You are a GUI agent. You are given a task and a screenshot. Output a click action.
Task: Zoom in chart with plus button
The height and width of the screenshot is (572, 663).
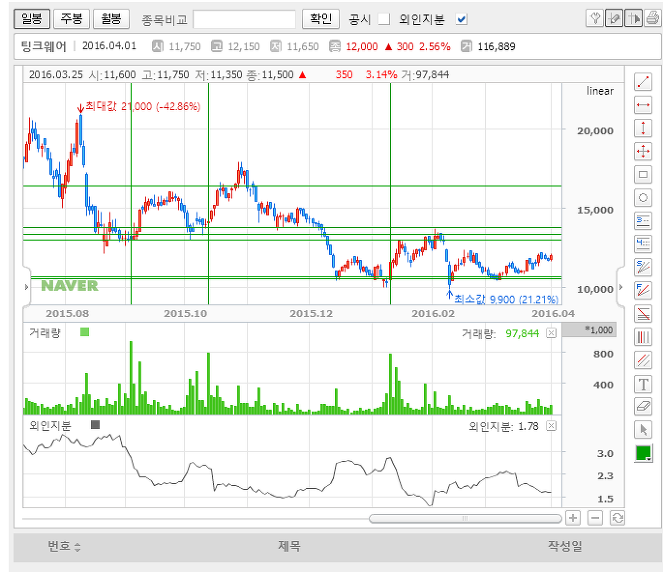coord(573,518)
